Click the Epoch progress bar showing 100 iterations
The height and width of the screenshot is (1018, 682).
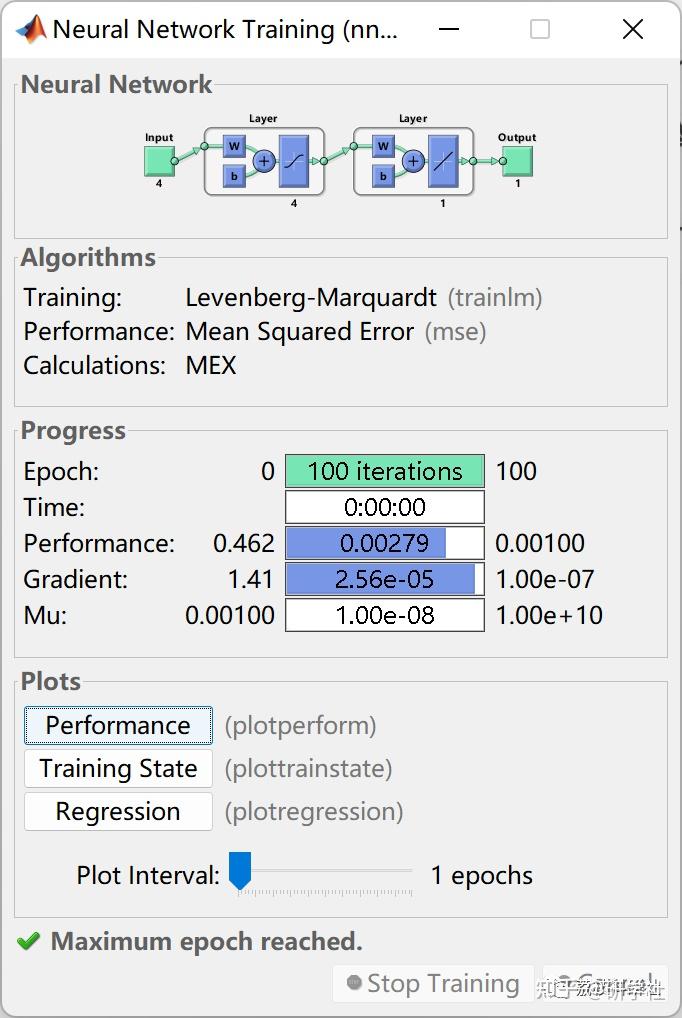pyautogui.click(x=384, y=471)
